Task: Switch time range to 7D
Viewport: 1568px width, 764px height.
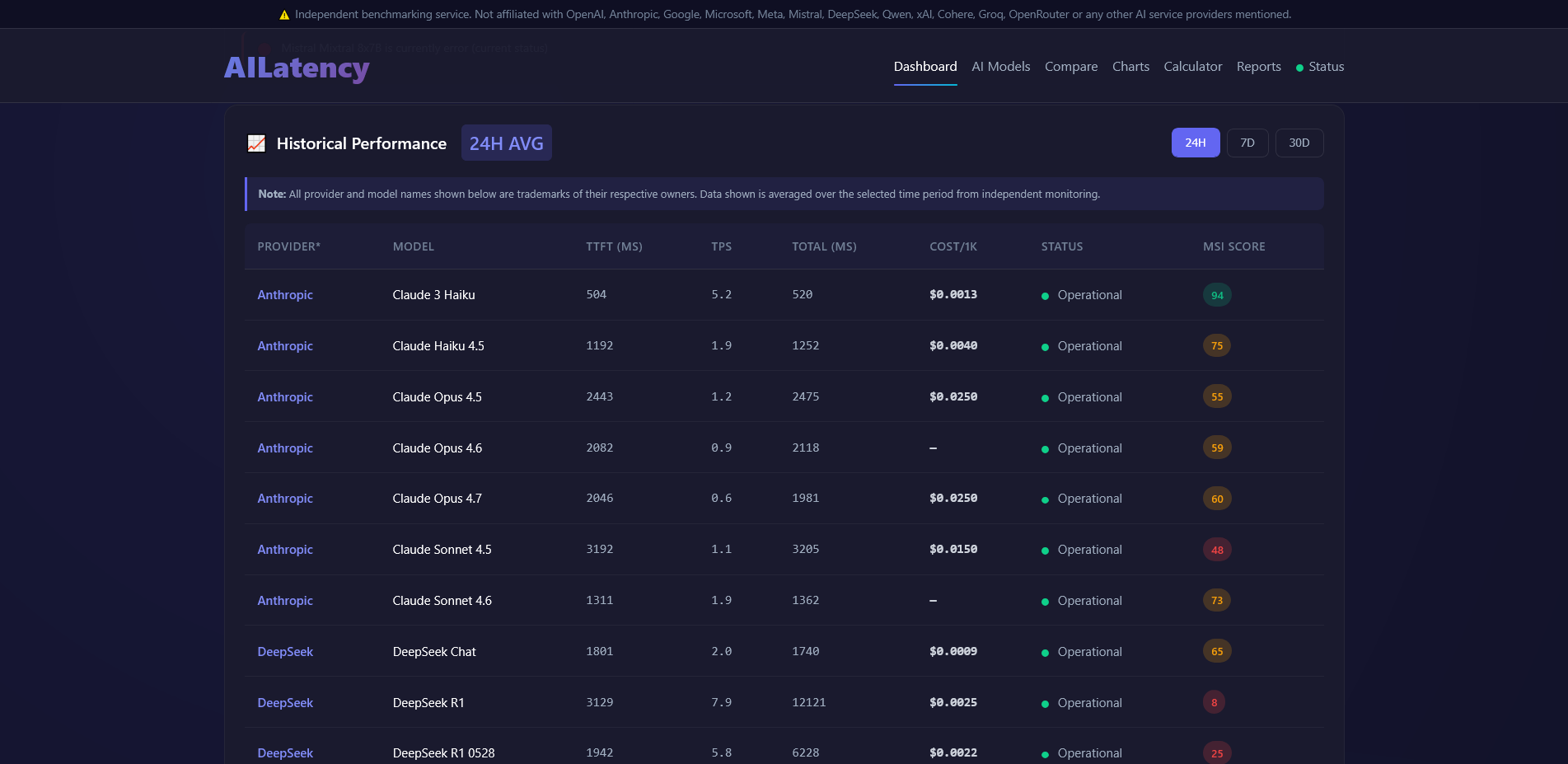Action: pyautogui.click(x=1247, y=143)
